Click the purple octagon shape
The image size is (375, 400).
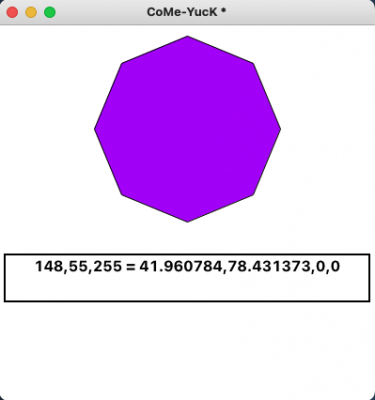(187, 129)
